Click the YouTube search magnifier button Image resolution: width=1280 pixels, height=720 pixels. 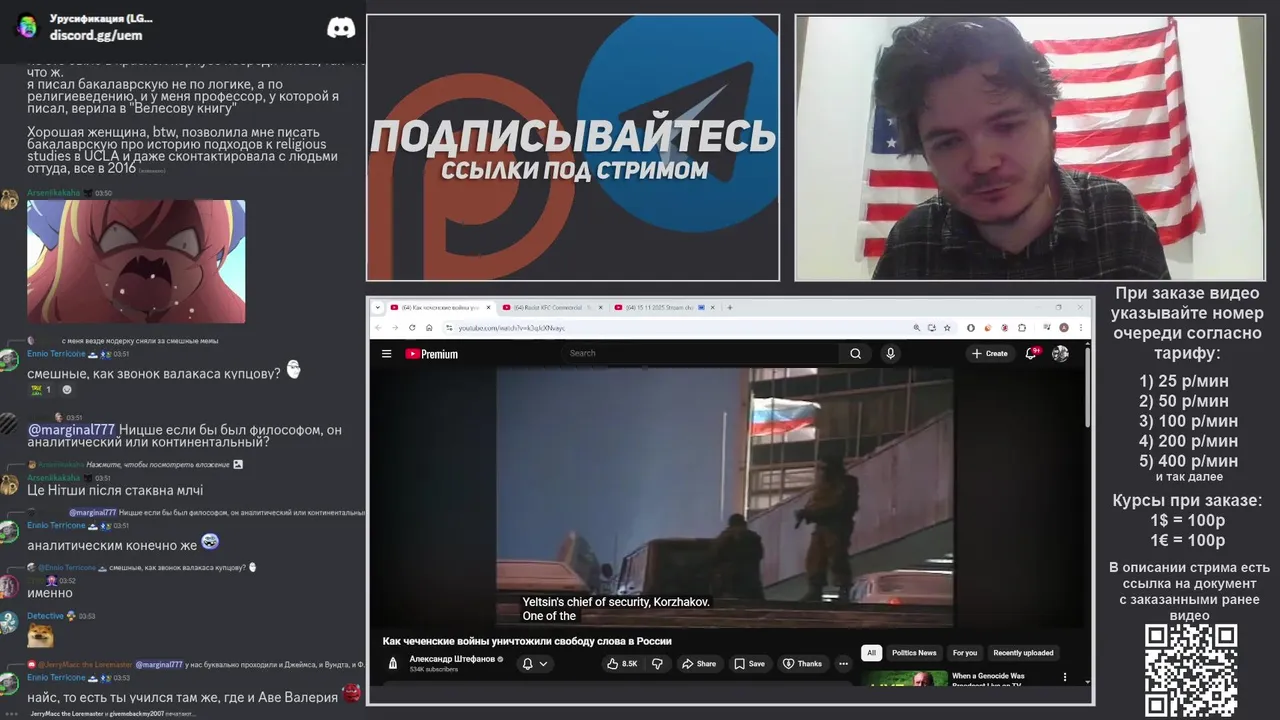pyautogui.click(x=855, y=353)
